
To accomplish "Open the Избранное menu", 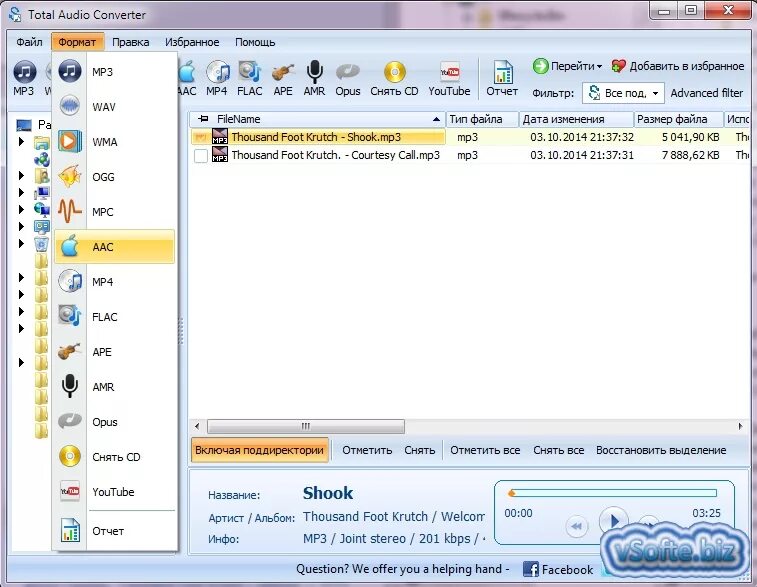I will pyautogui.click(x=192, y=42).
